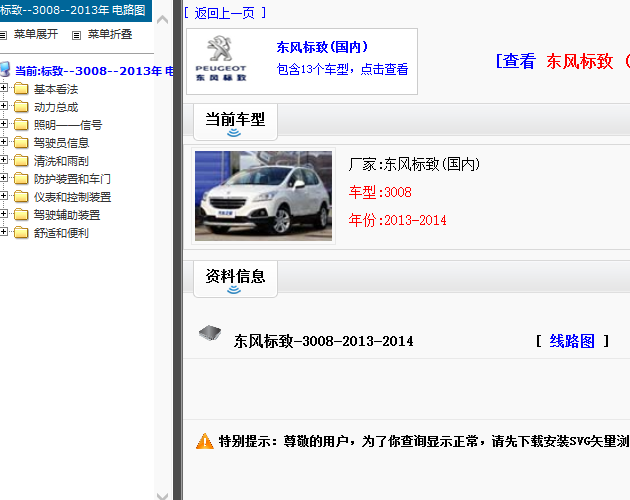This screenshot has width=630, height=500.
Task: Click the 照明——信号 folder icon
Action: pyautogui.click(x=21, y=125)
